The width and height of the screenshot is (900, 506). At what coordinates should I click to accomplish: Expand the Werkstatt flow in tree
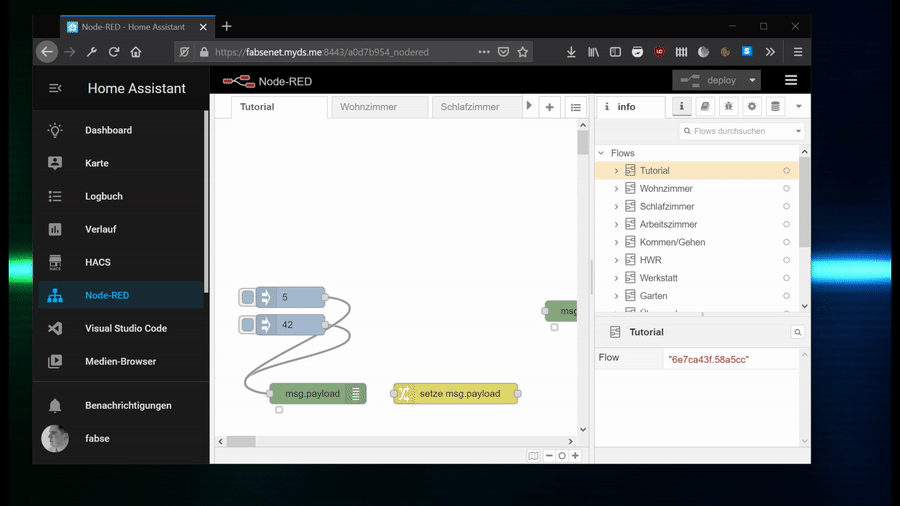click(616, 278)
